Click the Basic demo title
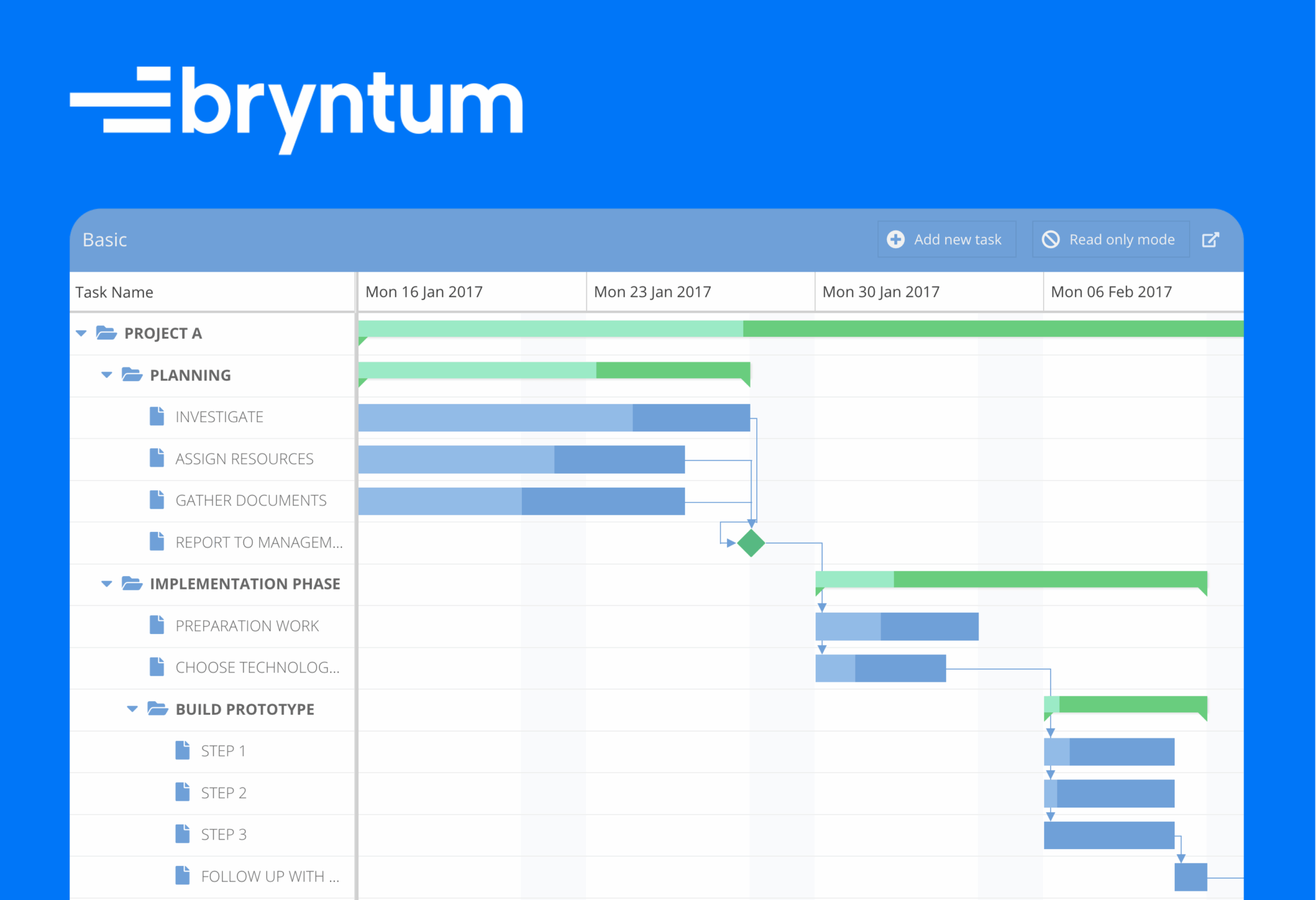The image size is (1316, 900). pyautogui.click(x=105, y=240)
